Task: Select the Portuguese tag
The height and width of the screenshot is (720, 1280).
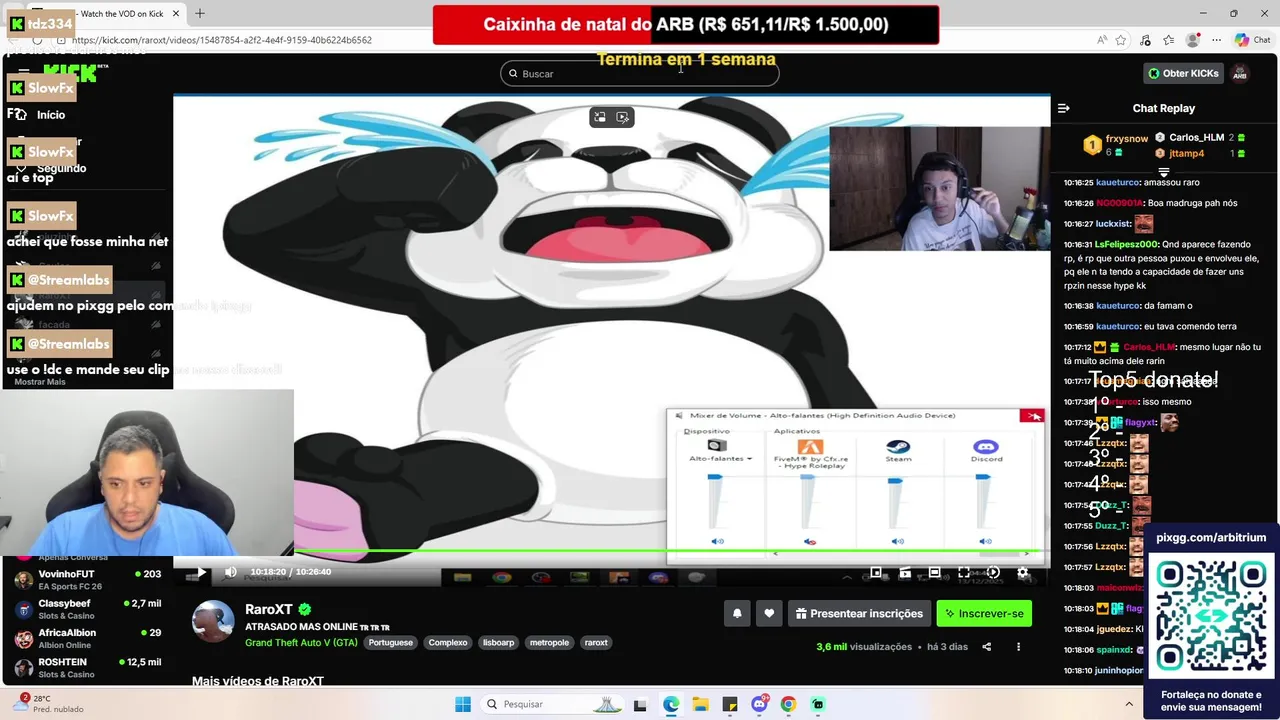Action: click(x=390, y=642)
